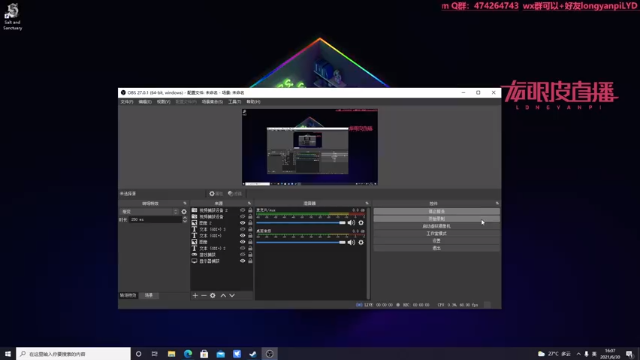Open Salt and Sanctuary desktop shortcut
The image size is (640, 360).
pos(13,16)
